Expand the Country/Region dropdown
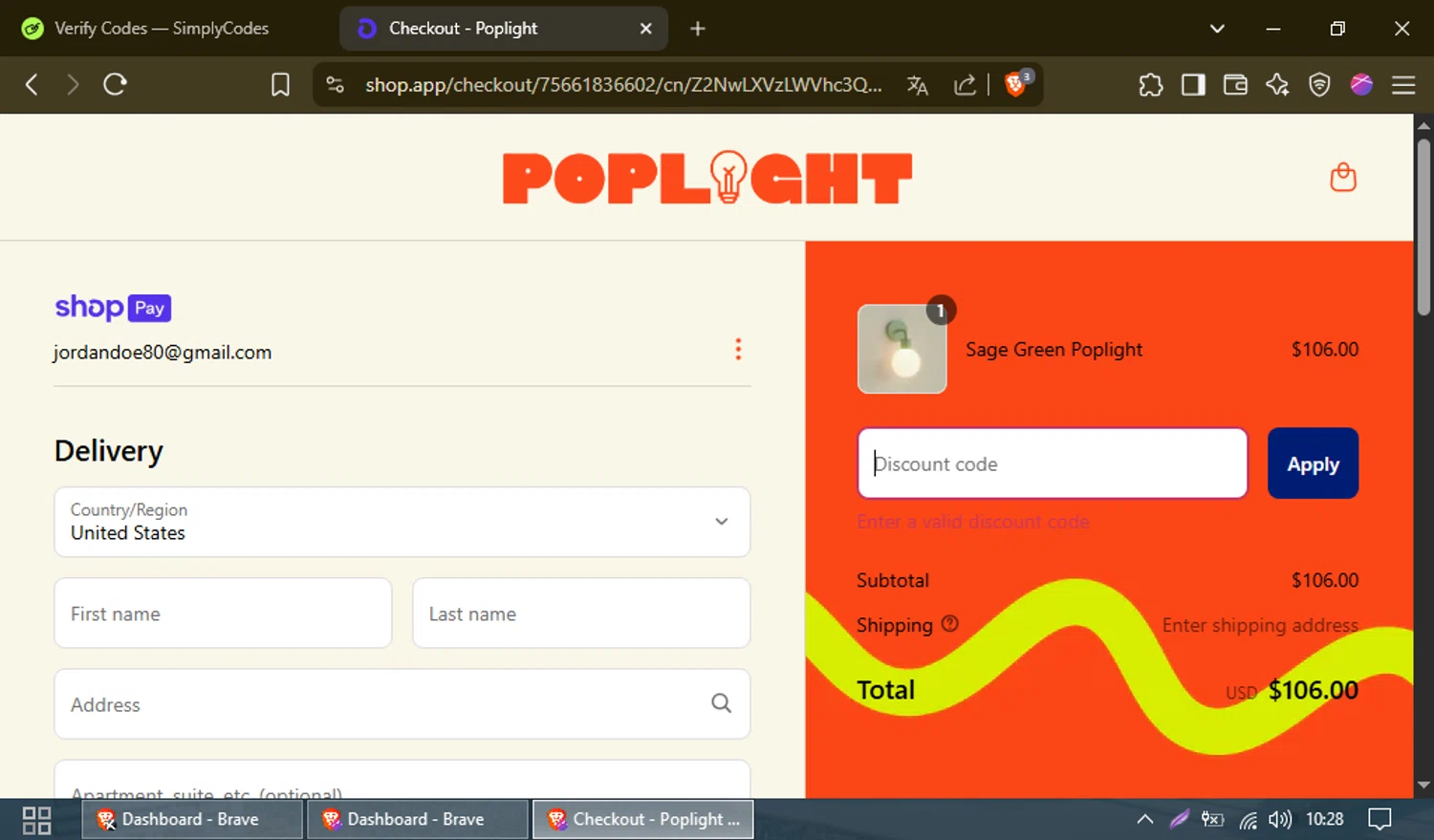The image size is (1434, 840). coord(402,522)
